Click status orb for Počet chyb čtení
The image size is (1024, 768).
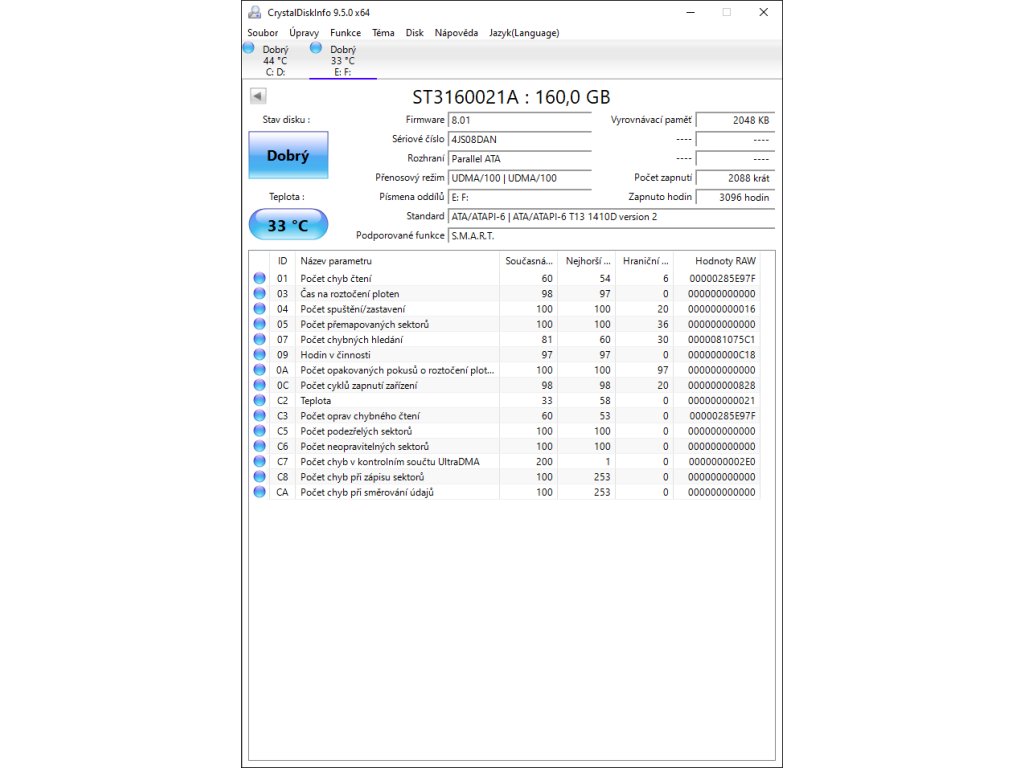pyautogui.click(x=259, y=278)
